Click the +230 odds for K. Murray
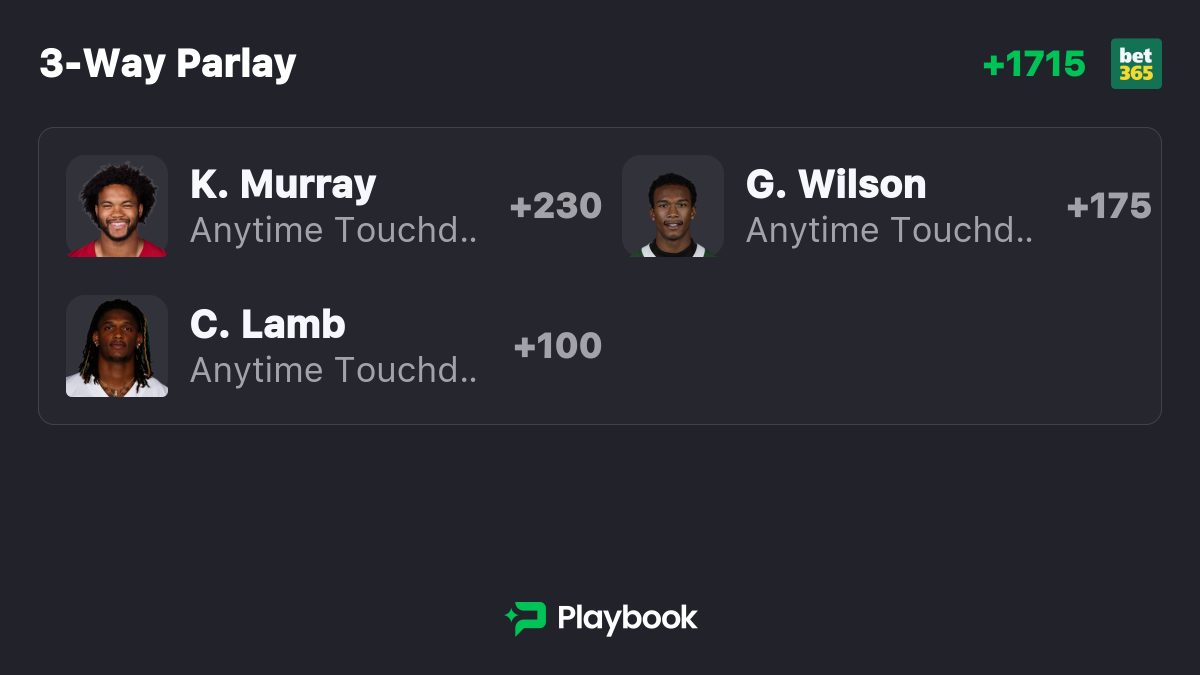1200x675 pixels. point(556,206)
